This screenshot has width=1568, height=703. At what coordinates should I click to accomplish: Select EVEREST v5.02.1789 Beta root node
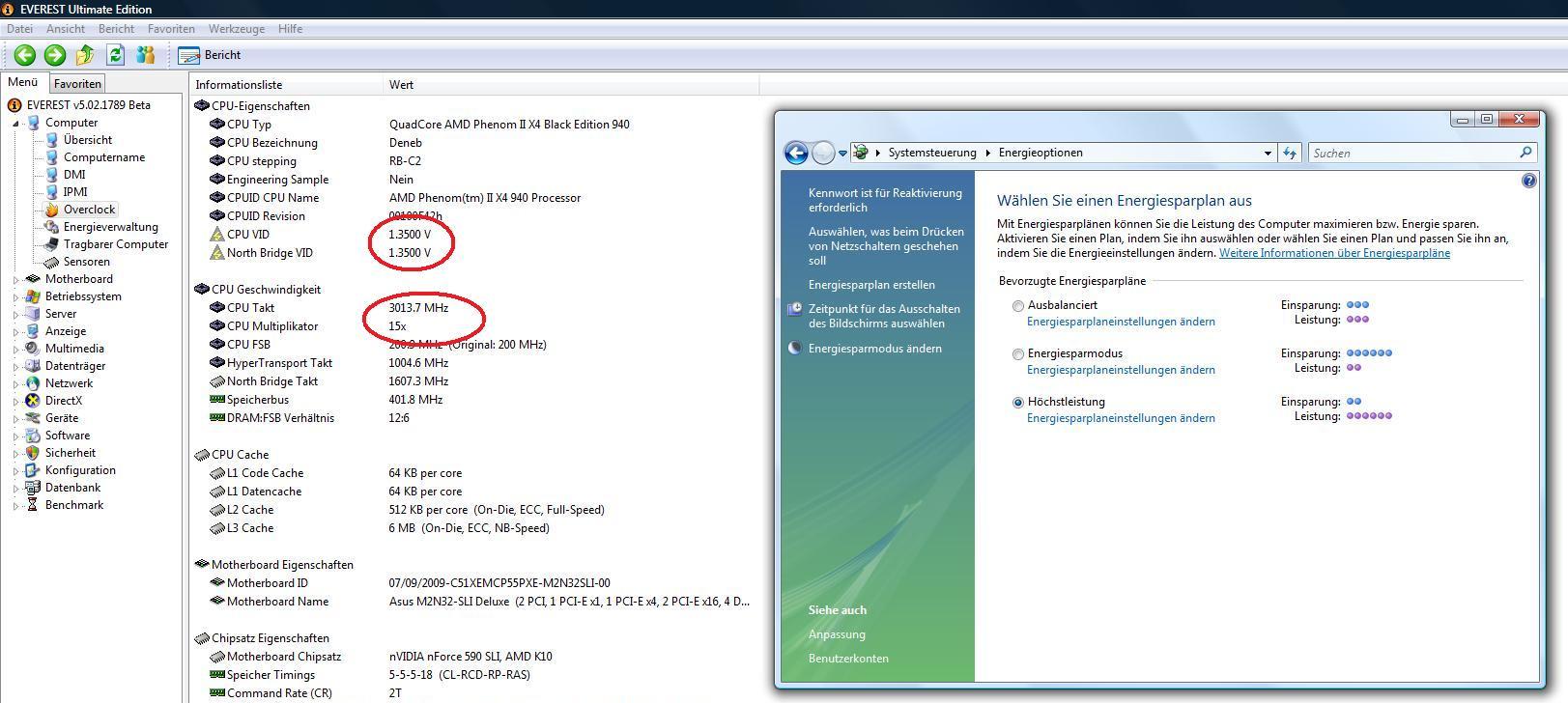coord(89,105)
